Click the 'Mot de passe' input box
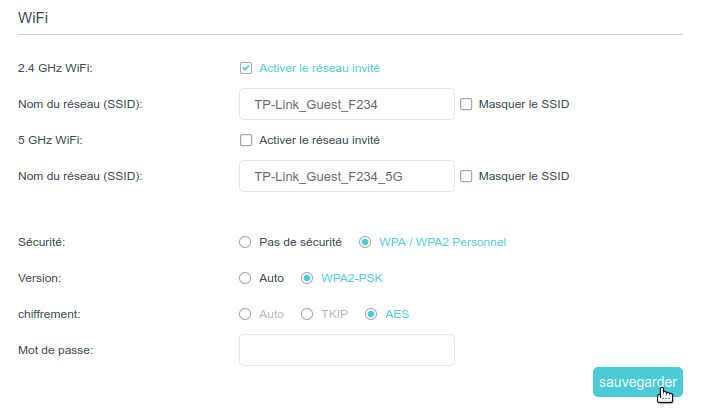Viewport: 701px width, 409px height. (347, 350)
